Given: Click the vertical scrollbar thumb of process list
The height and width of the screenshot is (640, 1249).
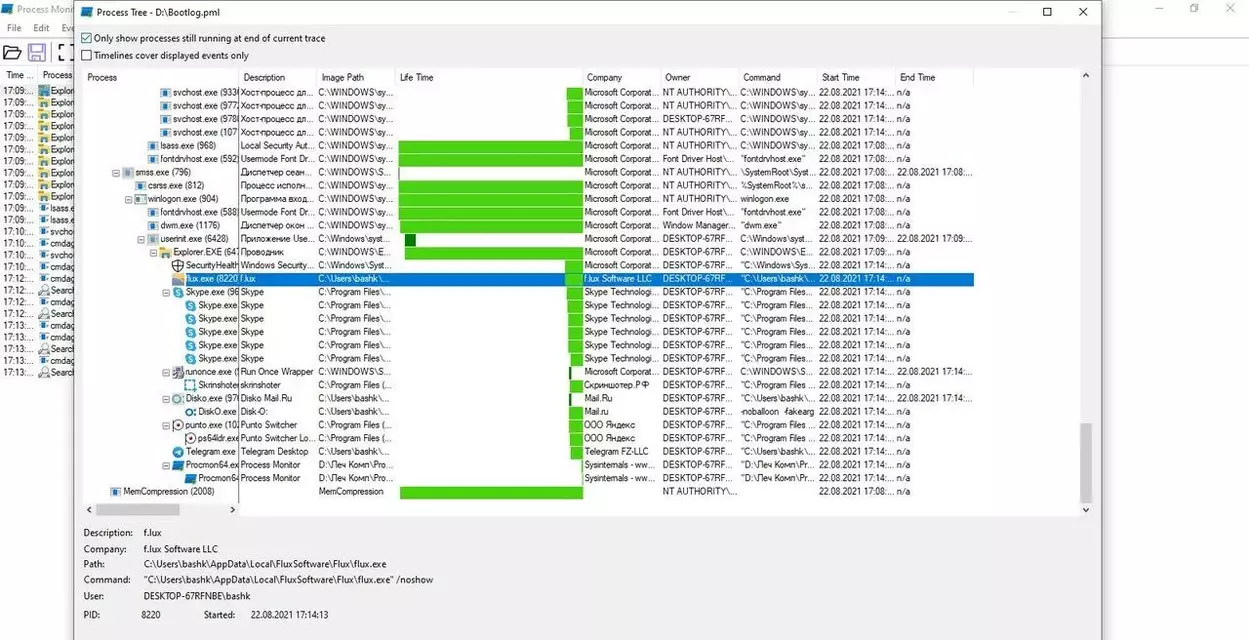Looking at the screenshot, I should [x=1086, y=461].
